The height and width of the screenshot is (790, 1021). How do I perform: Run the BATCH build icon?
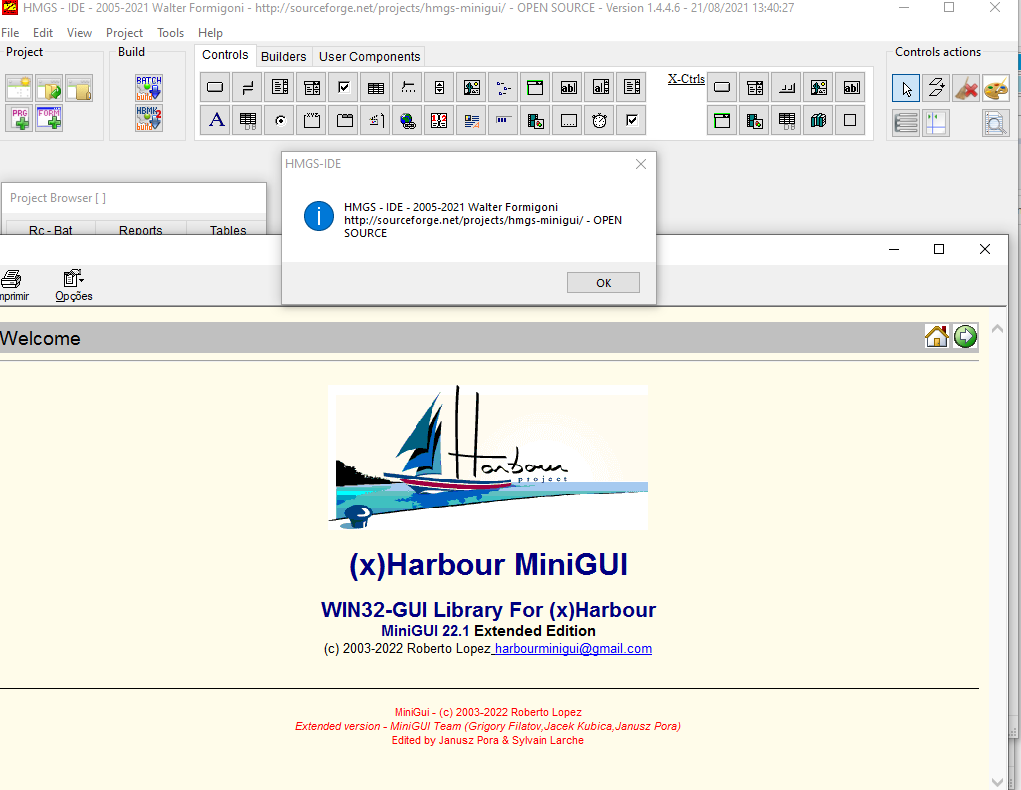tap(149, 88)
